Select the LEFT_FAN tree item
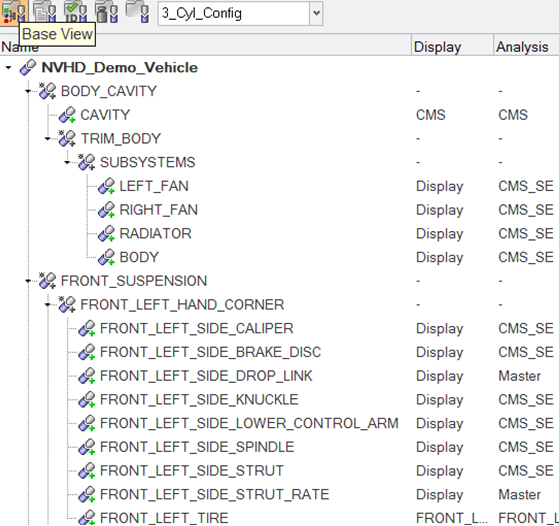The width and height of the screenshot is (559, 526). [154, 186]
